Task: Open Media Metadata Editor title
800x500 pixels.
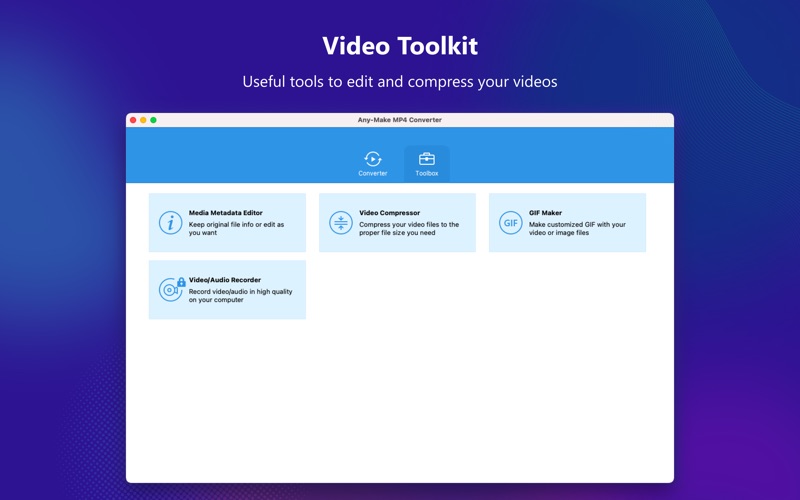Action: pyautogui.click(x=226, y=213)
